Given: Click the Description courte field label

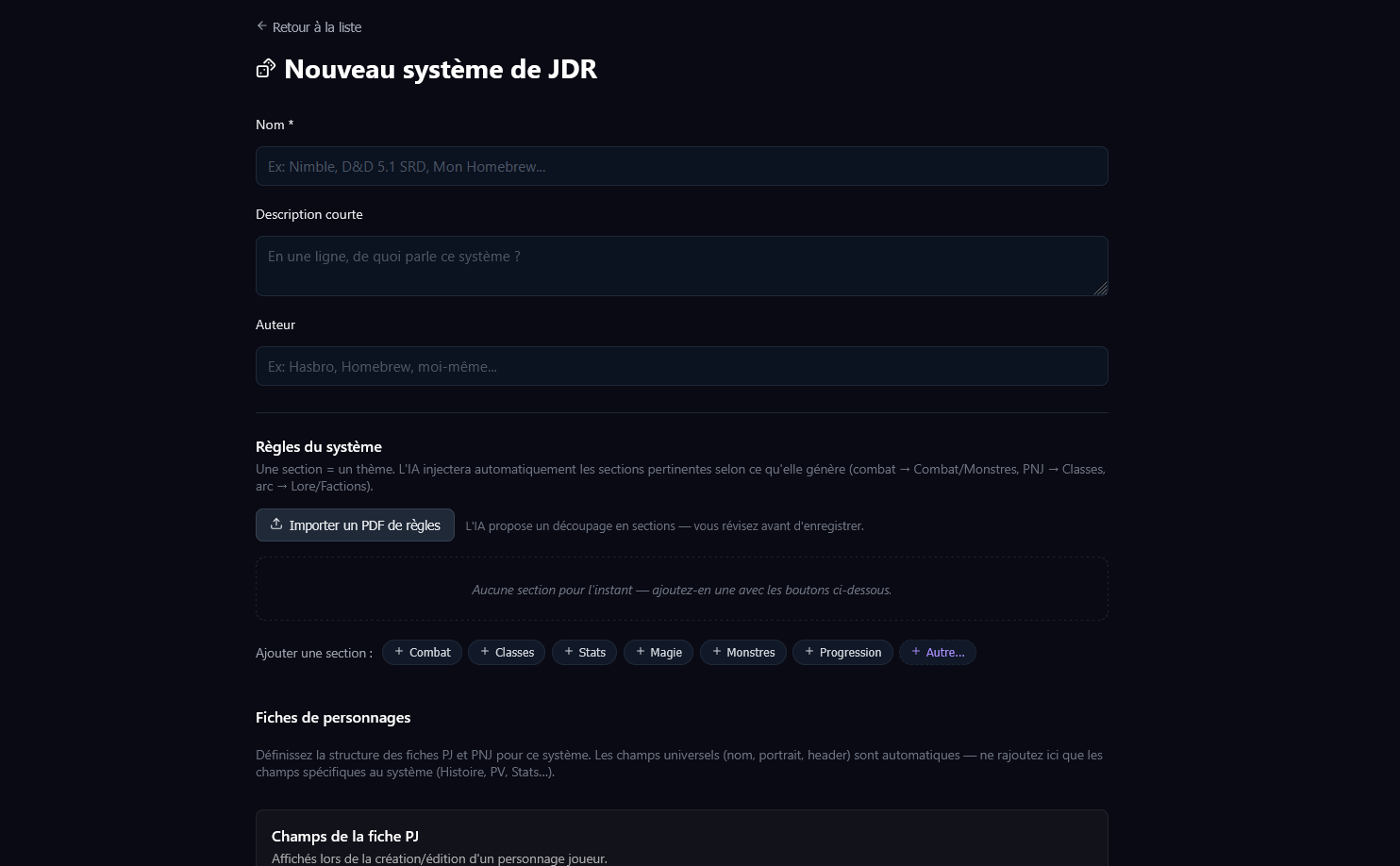Looking at the screenshot, I should point(309,214).
